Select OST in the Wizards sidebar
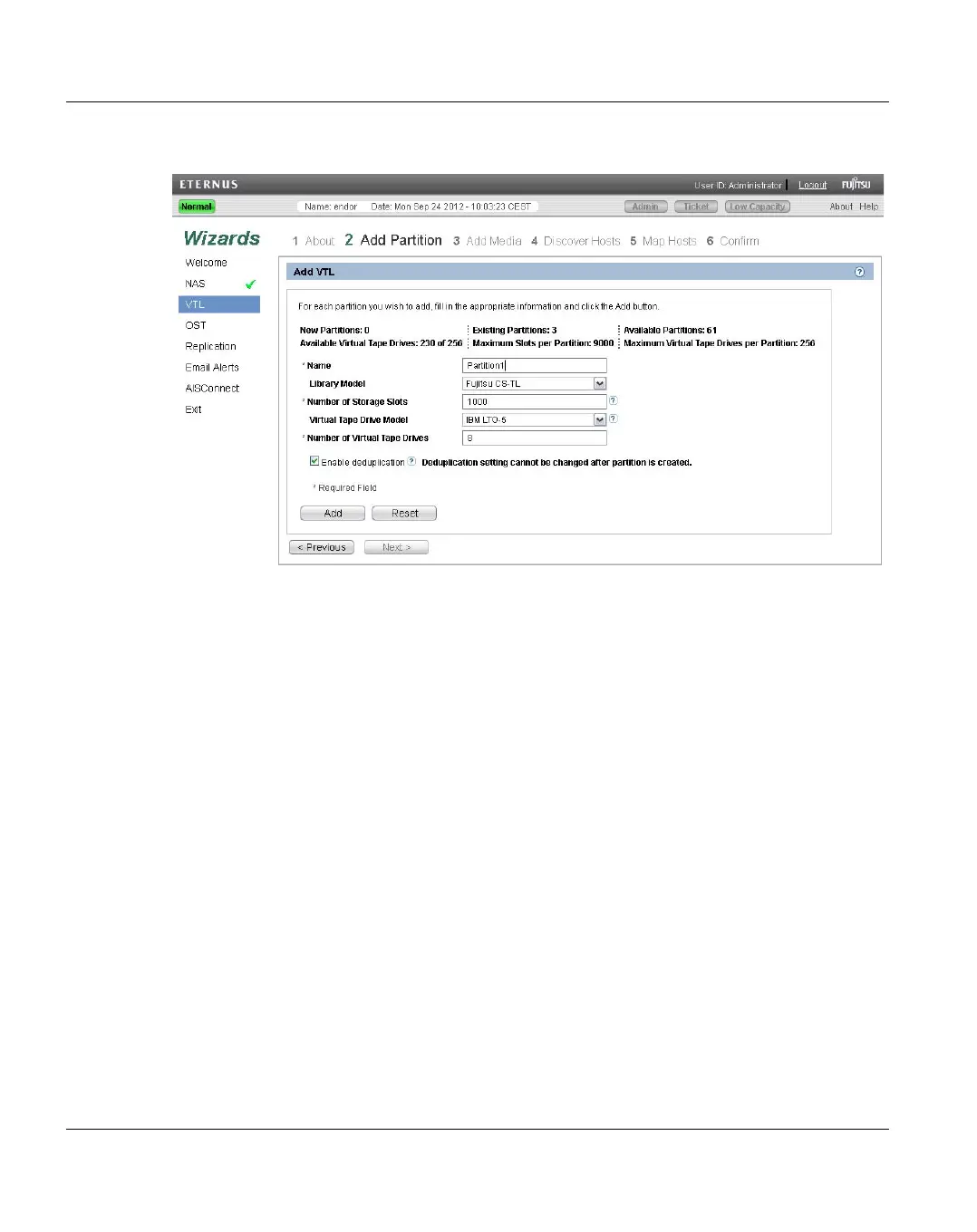Image resolution: width=977 pixels, height=1232 pixels. coord(196,325)
